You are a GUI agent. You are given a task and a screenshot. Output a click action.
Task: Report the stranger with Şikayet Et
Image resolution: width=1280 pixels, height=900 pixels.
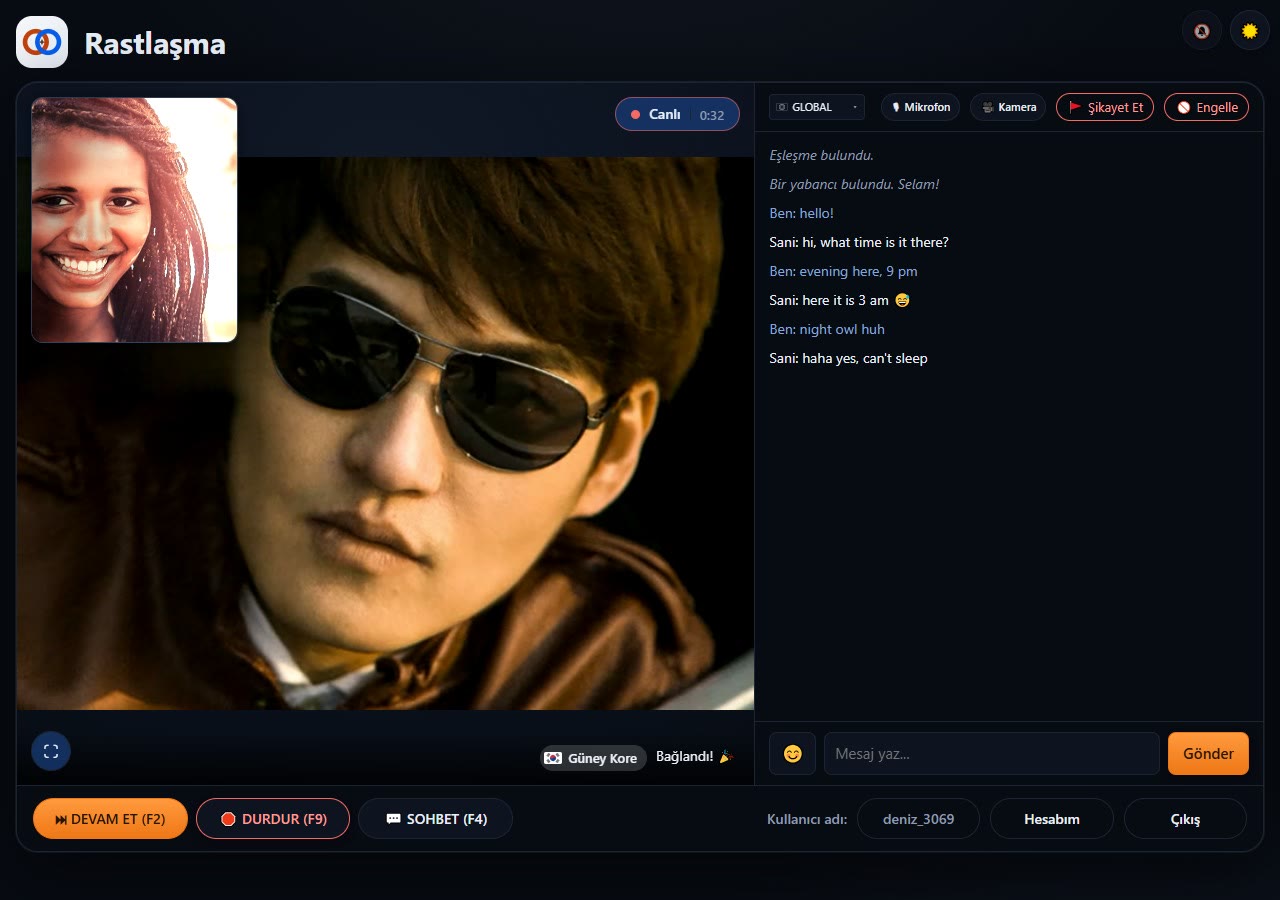click(x=1105, y=107)
